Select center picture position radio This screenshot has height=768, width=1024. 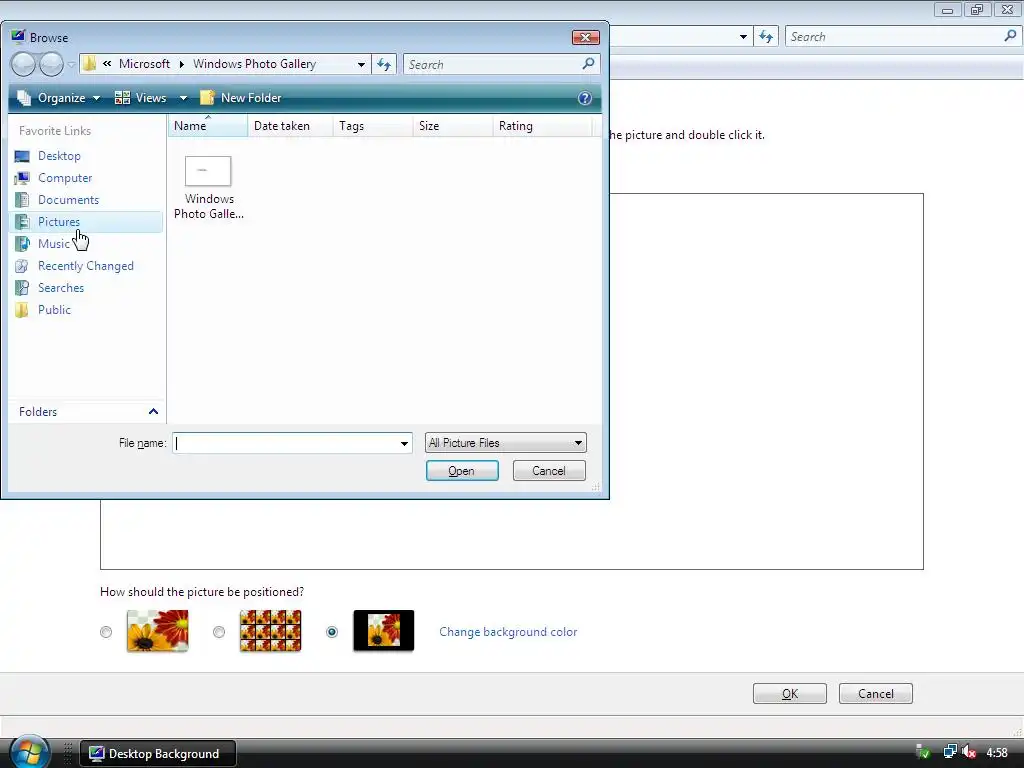[332, 632]
